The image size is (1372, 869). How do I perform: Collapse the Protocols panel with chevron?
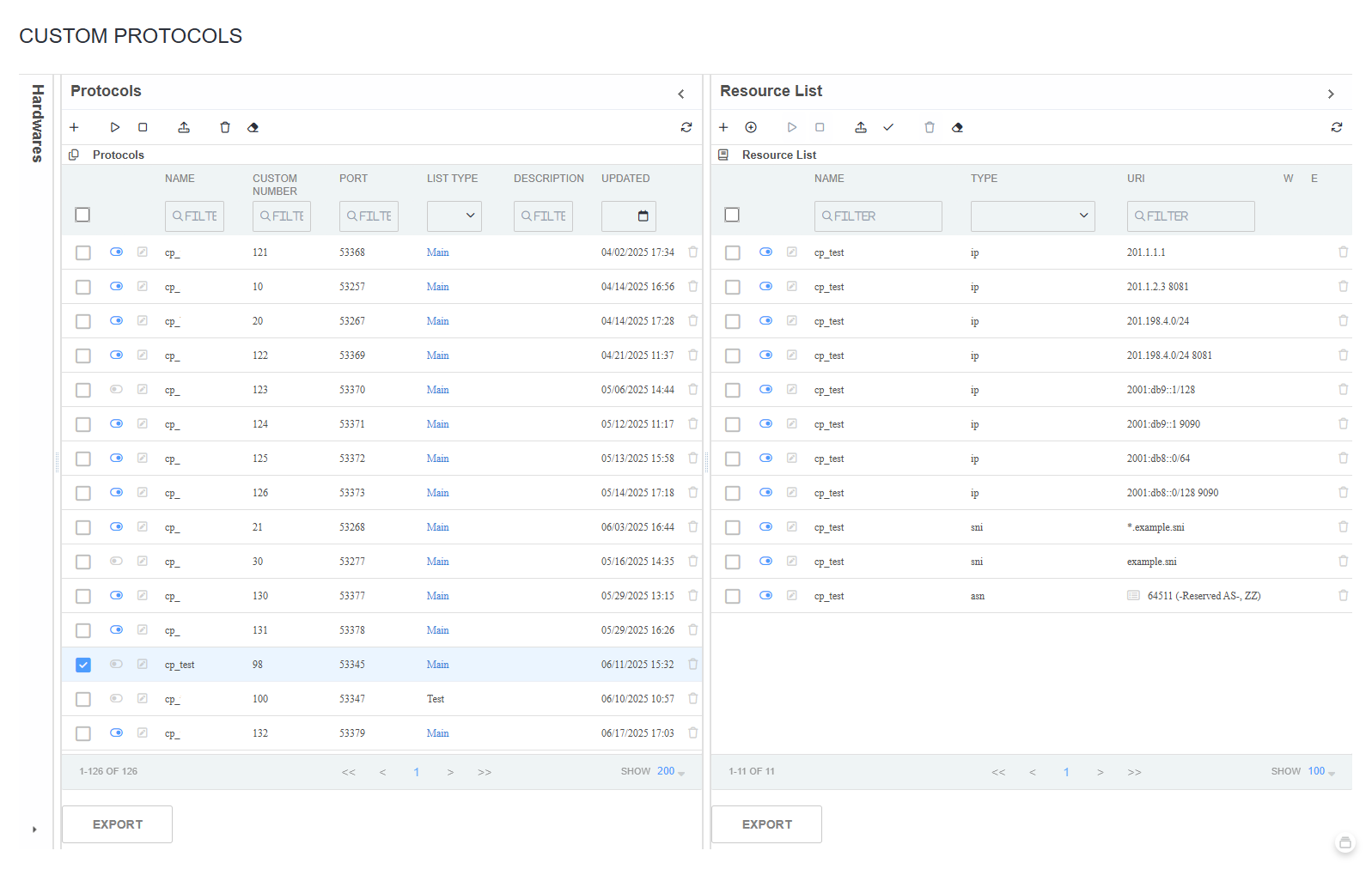click(681, 94)
